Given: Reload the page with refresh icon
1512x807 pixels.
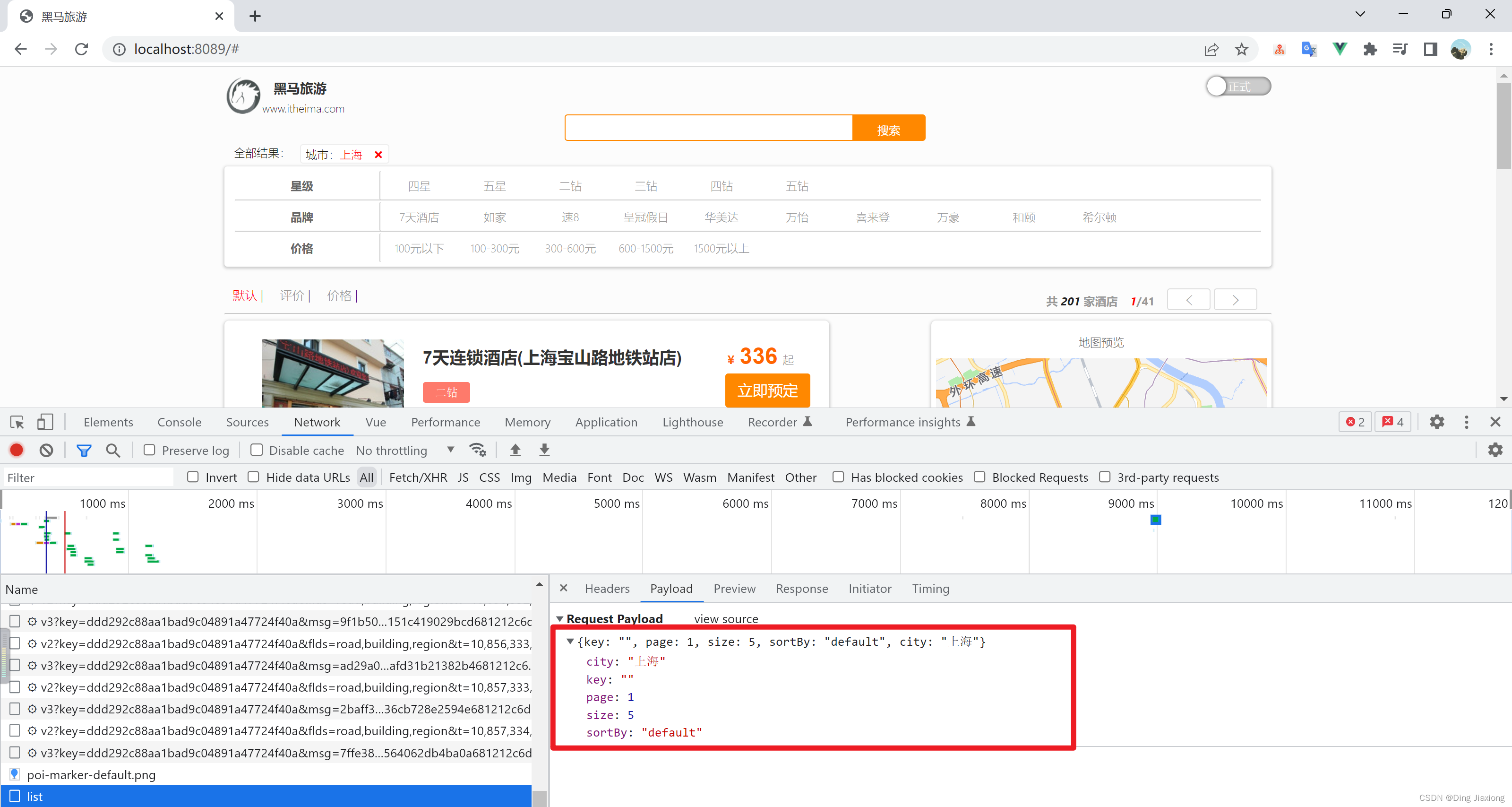Looking at the screenshot, I should (82, 49).
